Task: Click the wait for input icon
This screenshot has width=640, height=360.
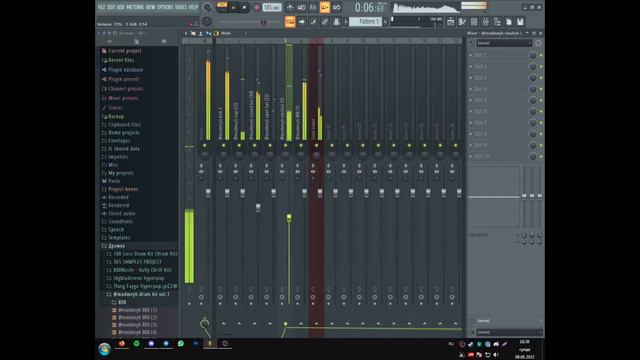Action: pyautogui.click(x=302, y=7)
